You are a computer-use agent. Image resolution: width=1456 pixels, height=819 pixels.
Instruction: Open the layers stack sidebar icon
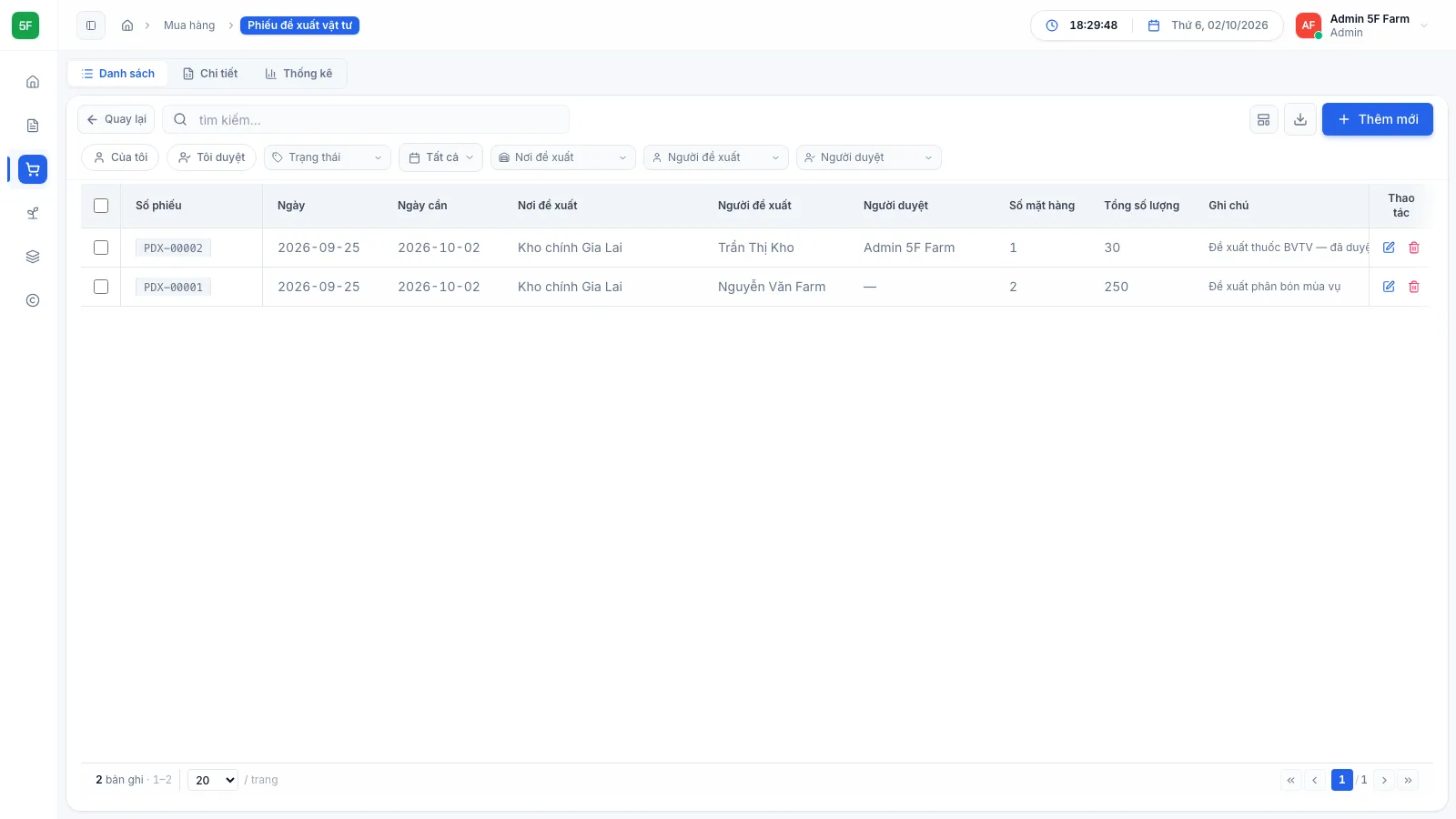tap(33, 257)
